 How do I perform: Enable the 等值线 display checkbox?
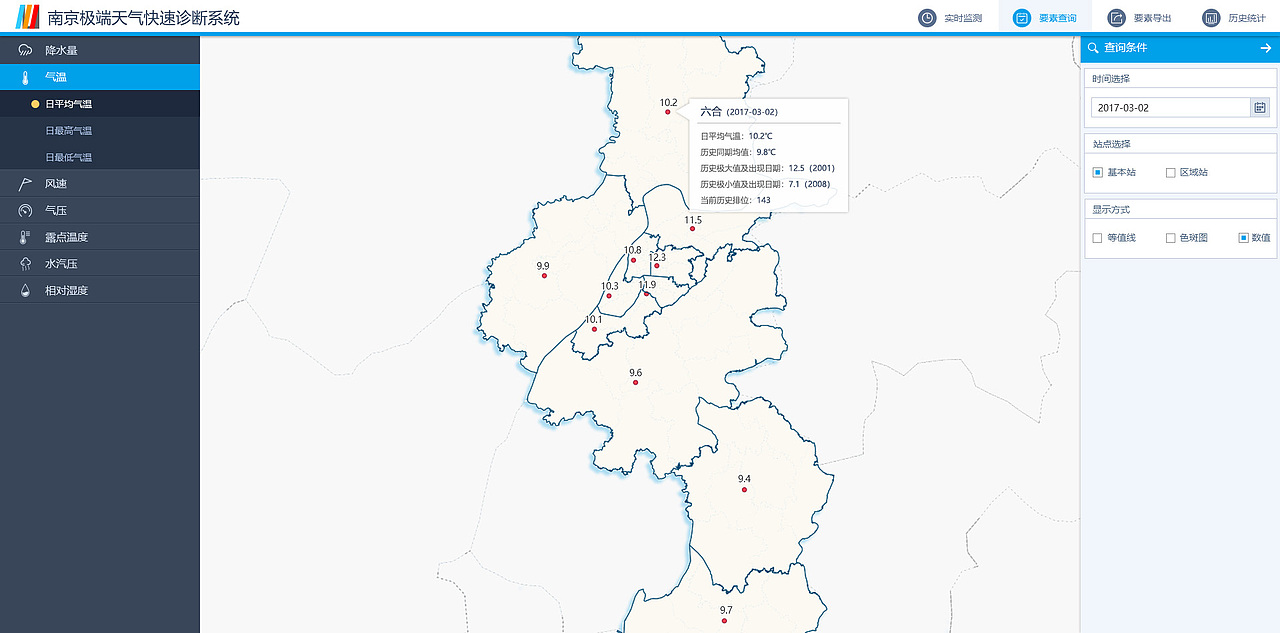(x=1097, y=238)
